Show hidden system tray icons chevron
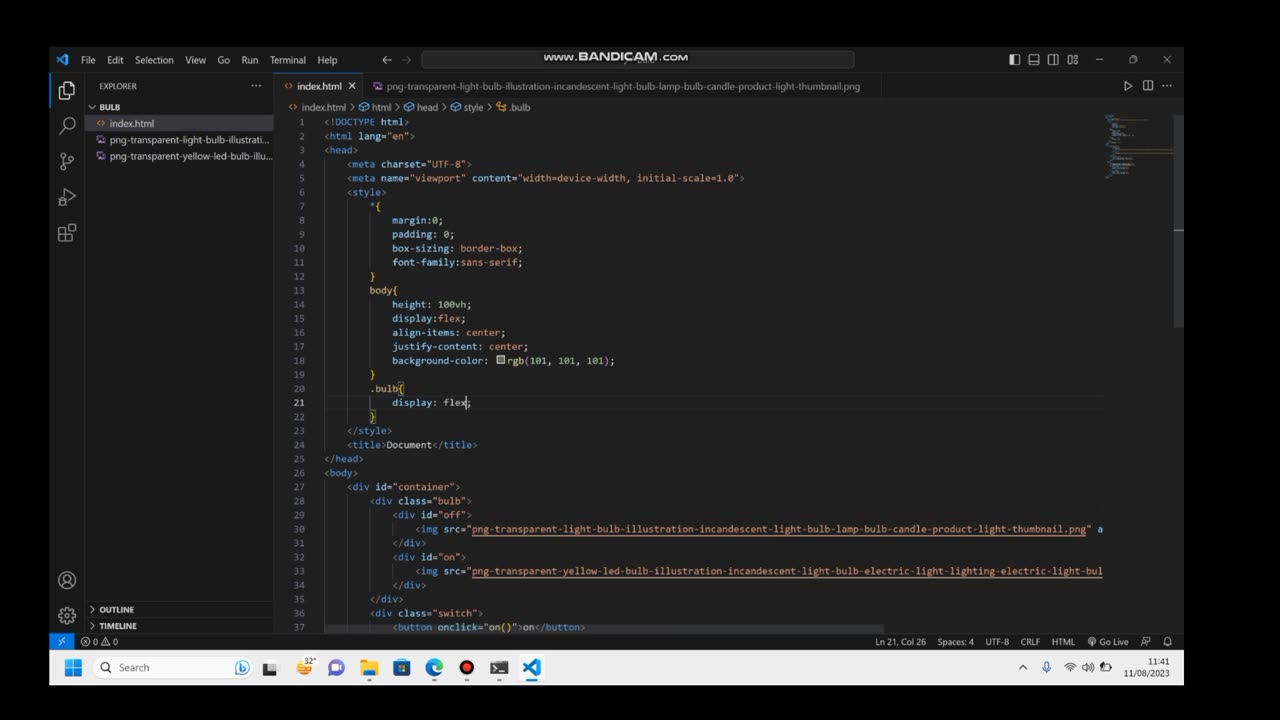Screen dimensions: 1280x720 [1023, 668]
